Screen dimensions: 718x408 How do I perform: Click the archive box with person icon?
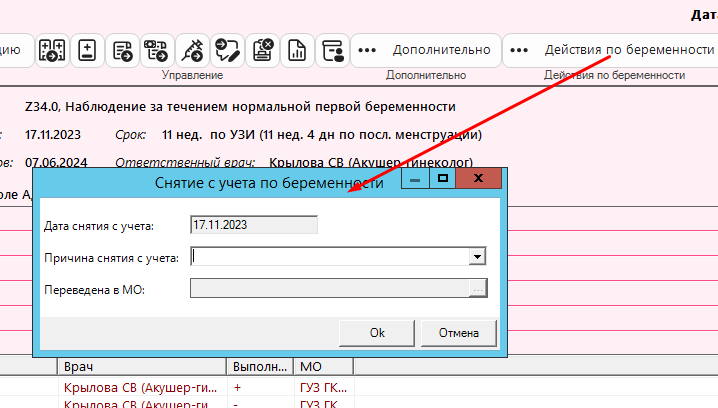(331, 50)
